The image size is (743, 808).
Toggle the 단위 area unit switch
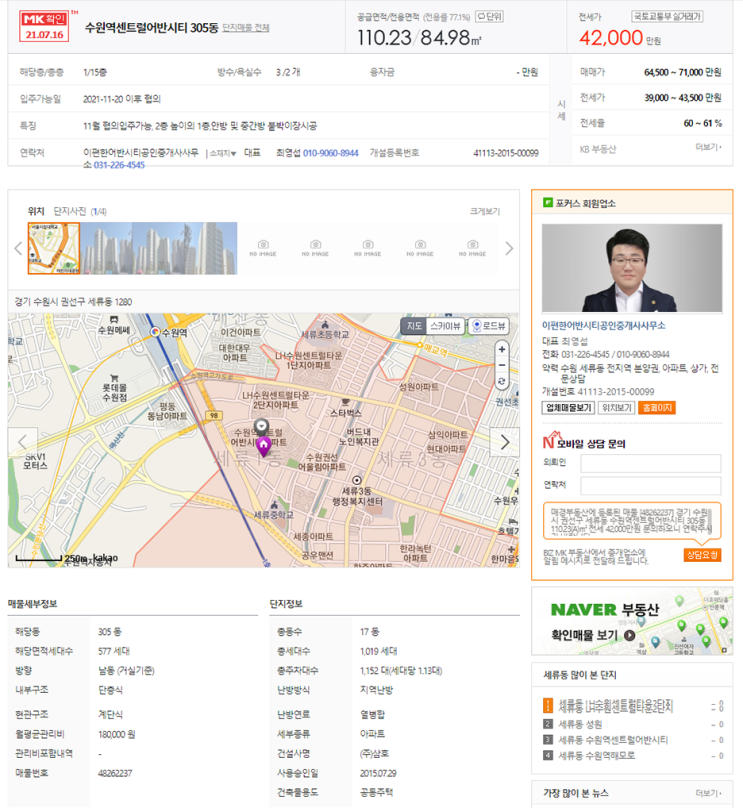[489, 16]
